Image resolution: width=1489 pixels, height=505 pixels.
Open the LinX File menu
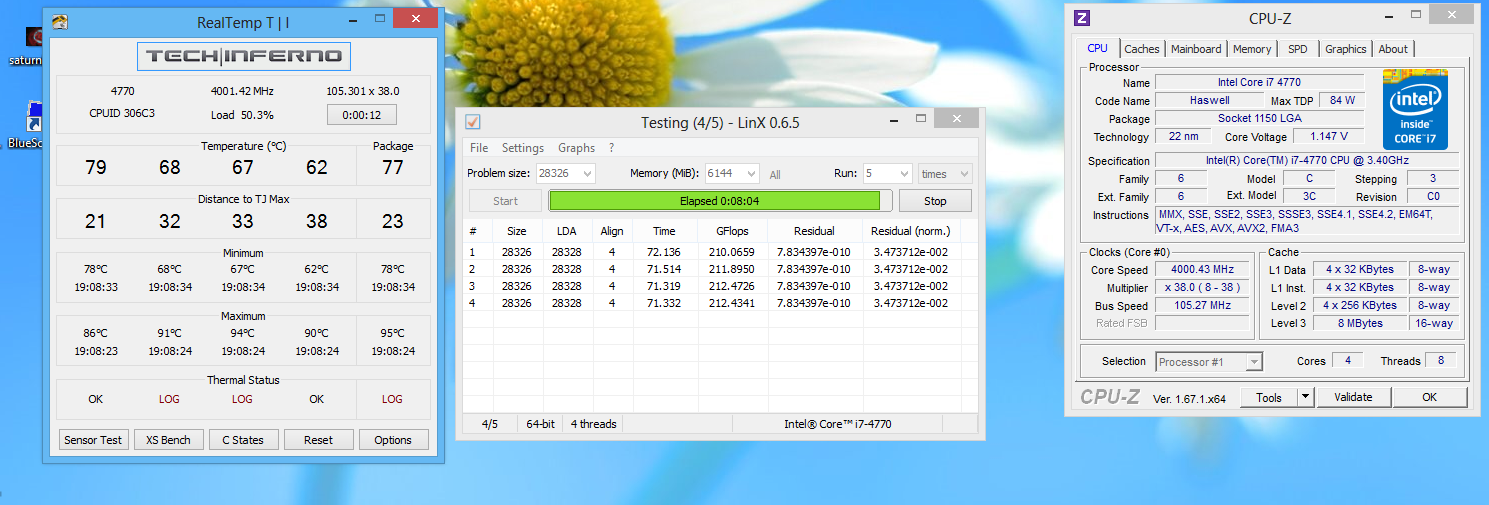tap(479, 148)
